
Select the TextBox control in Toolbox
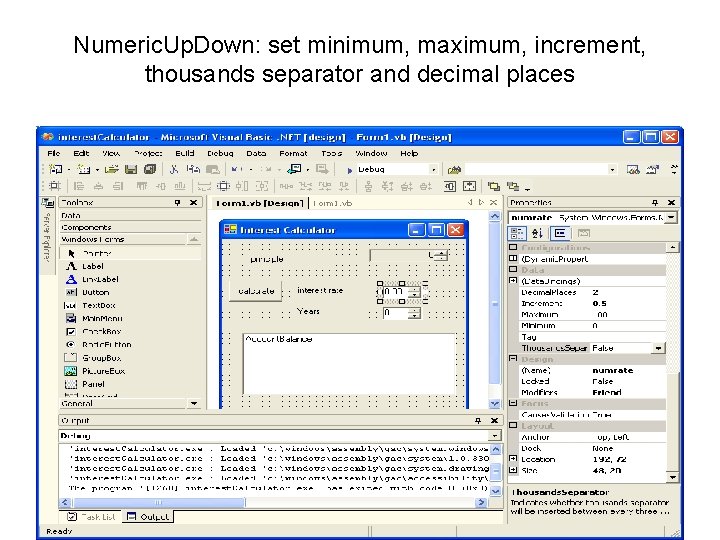coord(130,305)
